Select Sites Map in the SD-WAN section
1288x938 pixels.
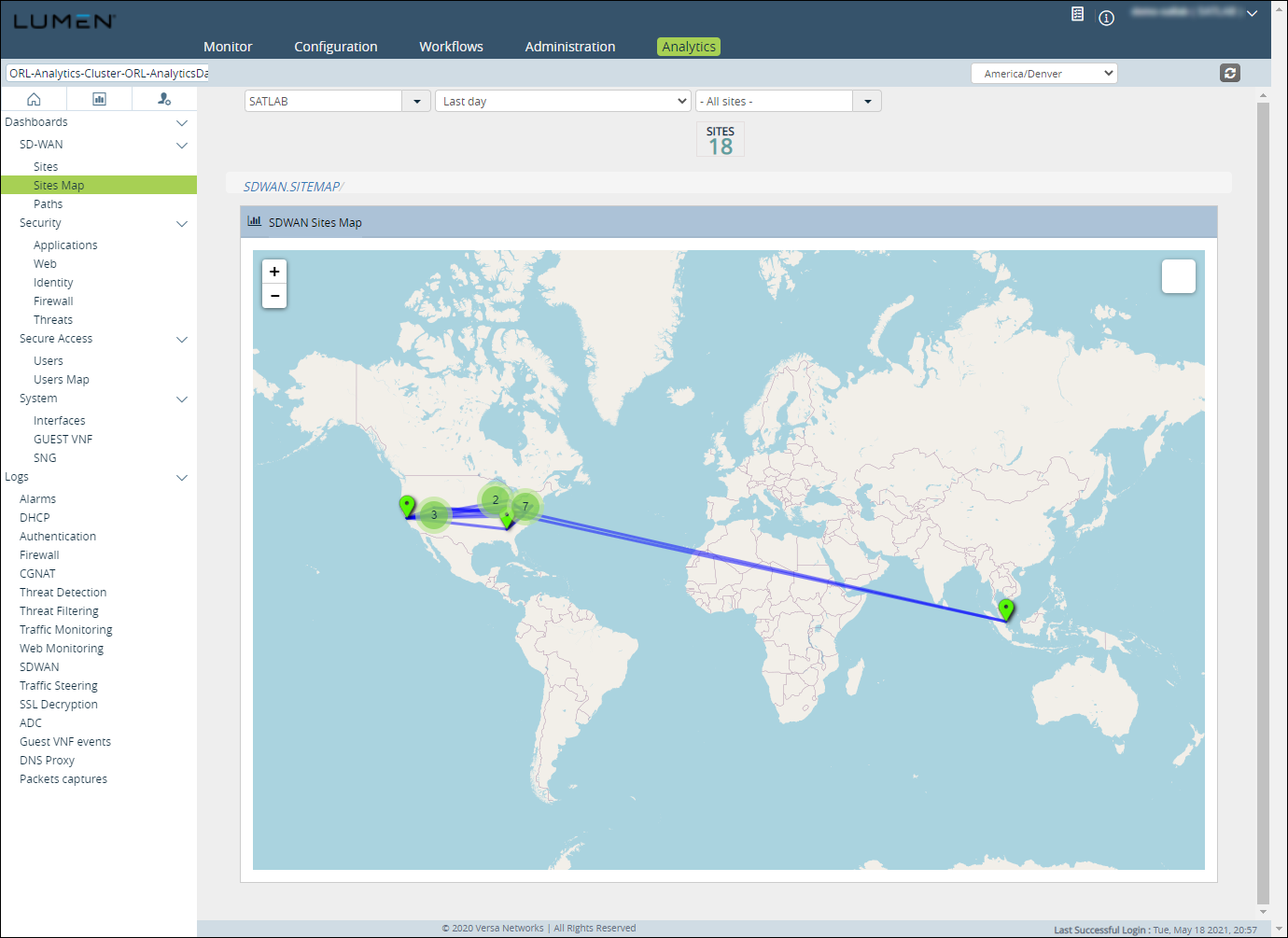point(59,185)
